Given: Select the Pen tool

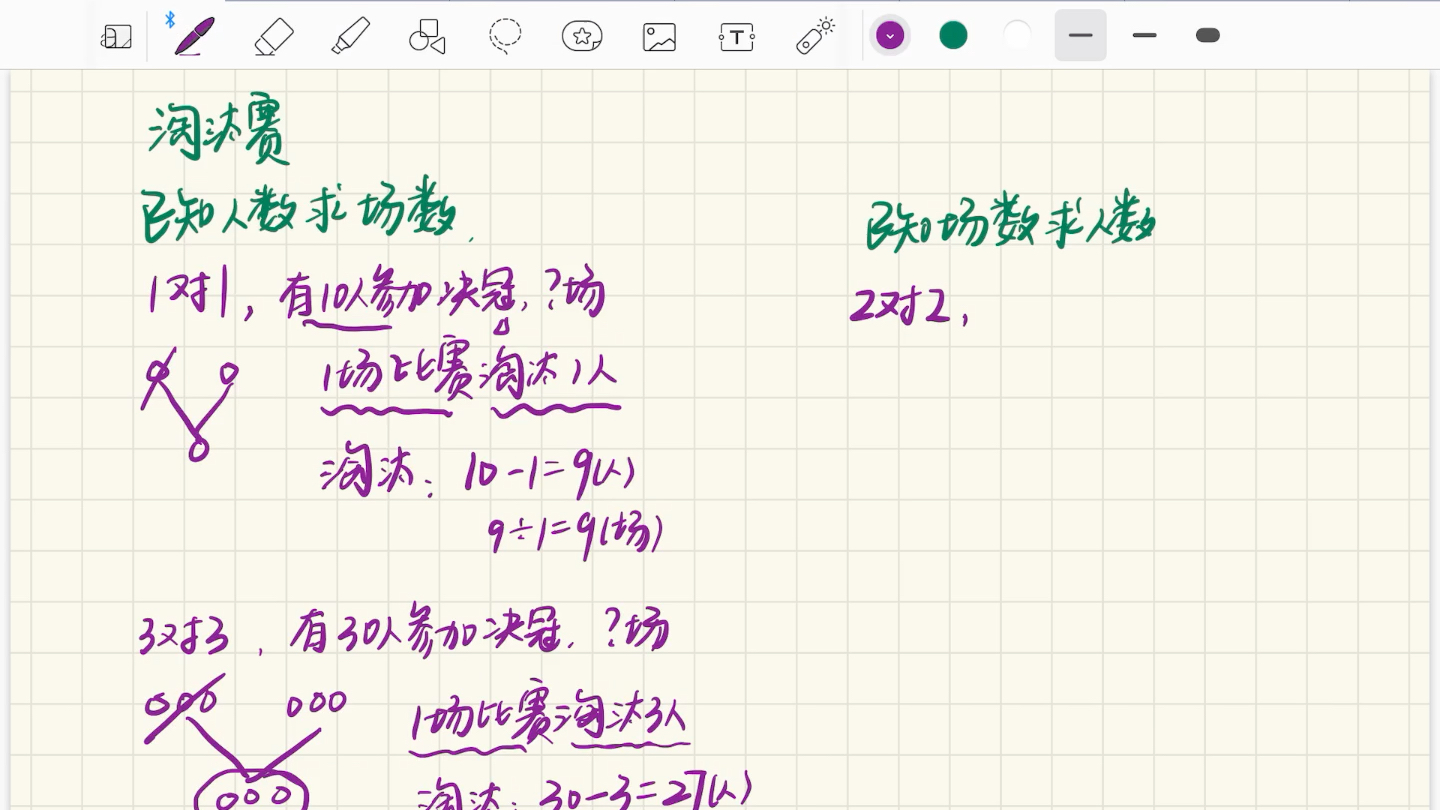Looking at the screenshot, I should pos(194,37).
